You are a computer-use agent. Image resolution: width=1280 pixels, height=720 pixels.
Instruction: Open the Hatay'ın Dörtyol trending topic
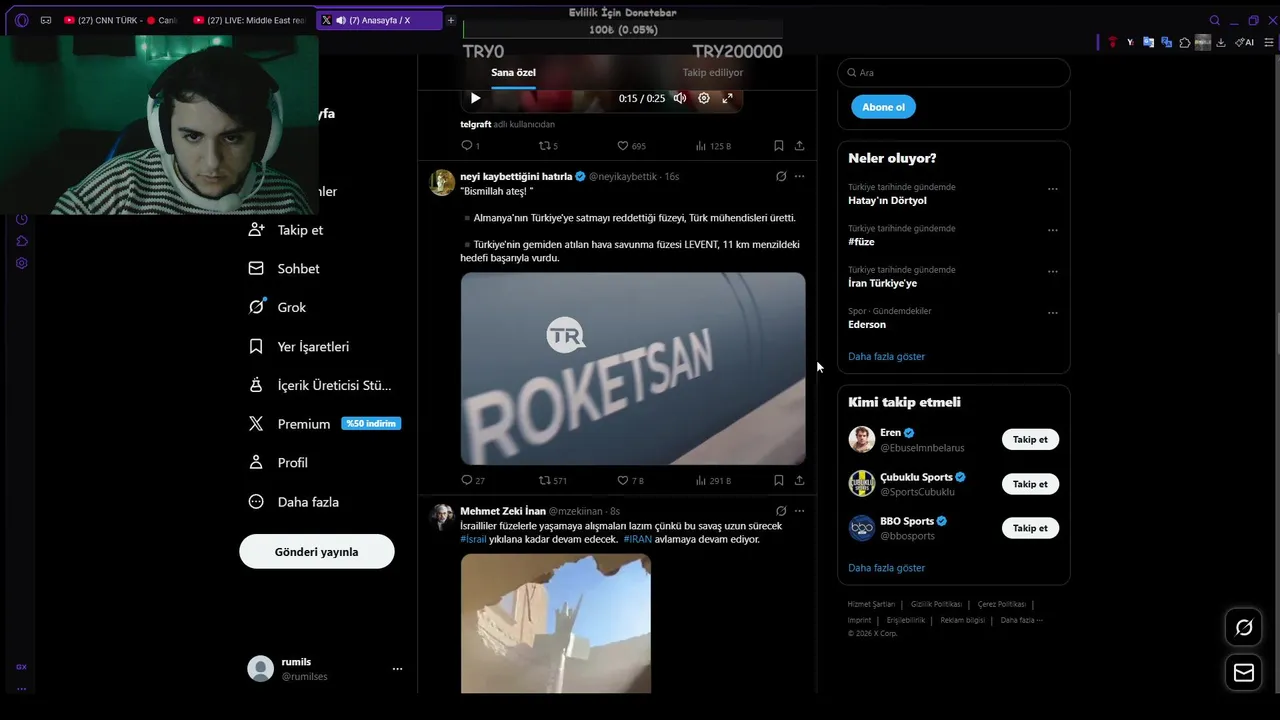click(x=887, y=200)
